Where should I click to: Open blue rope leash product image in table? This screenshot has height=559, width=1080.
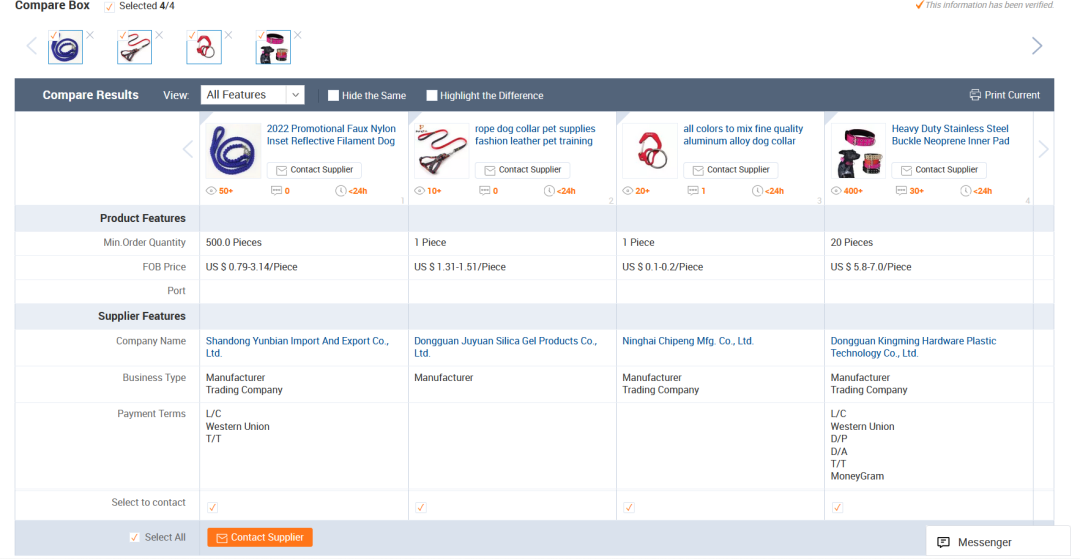tap(233, 151)
